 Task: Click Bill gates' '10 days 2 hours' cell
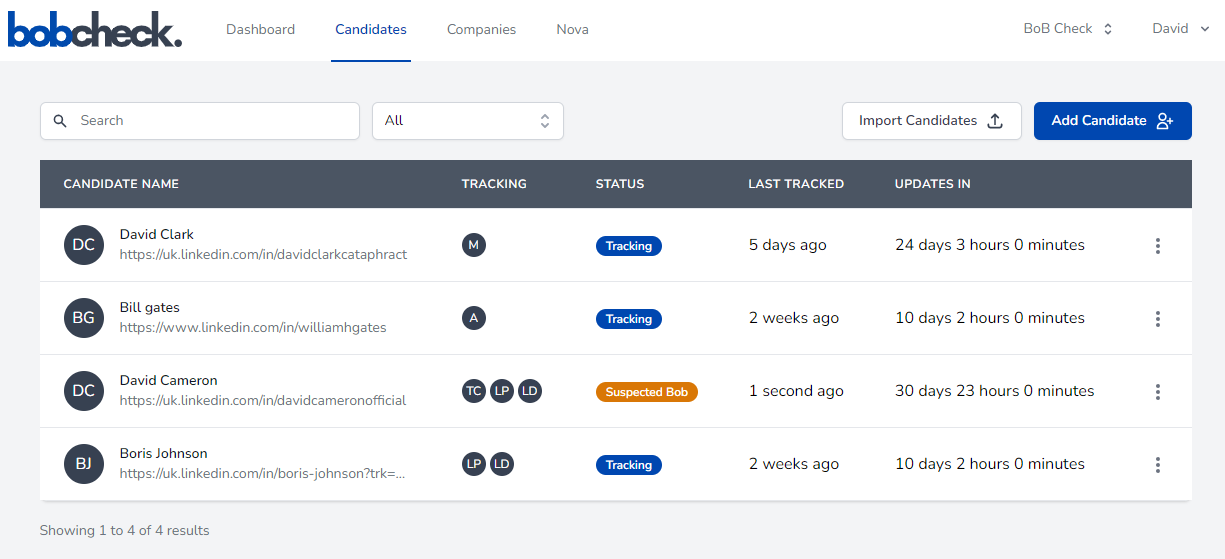990,318
